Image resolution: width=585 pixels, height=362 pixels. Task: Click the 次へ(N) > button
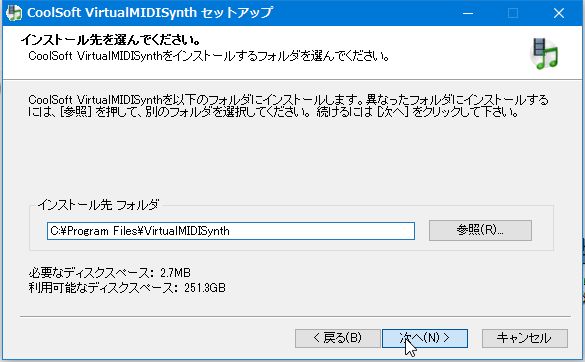tap(425, 338)
